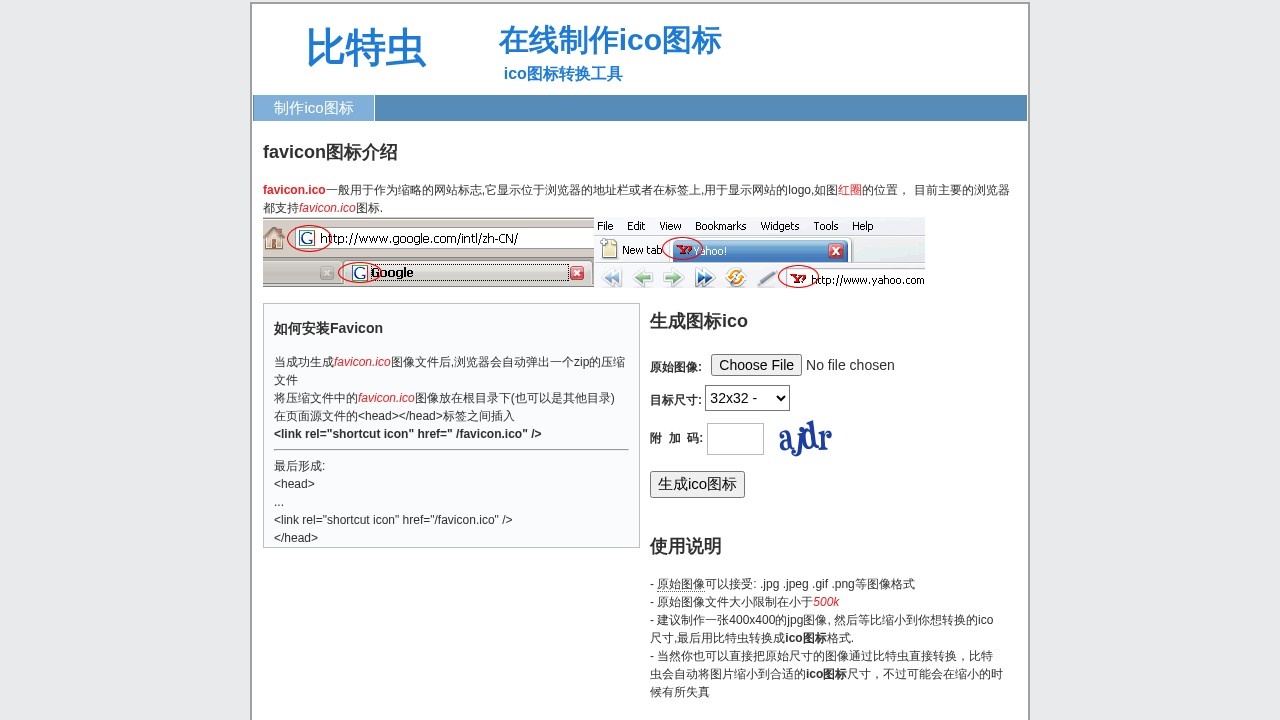Click the orange reload icon
Image resolution: width=1280 pixels, height=720 pixels.
point(735,278)
